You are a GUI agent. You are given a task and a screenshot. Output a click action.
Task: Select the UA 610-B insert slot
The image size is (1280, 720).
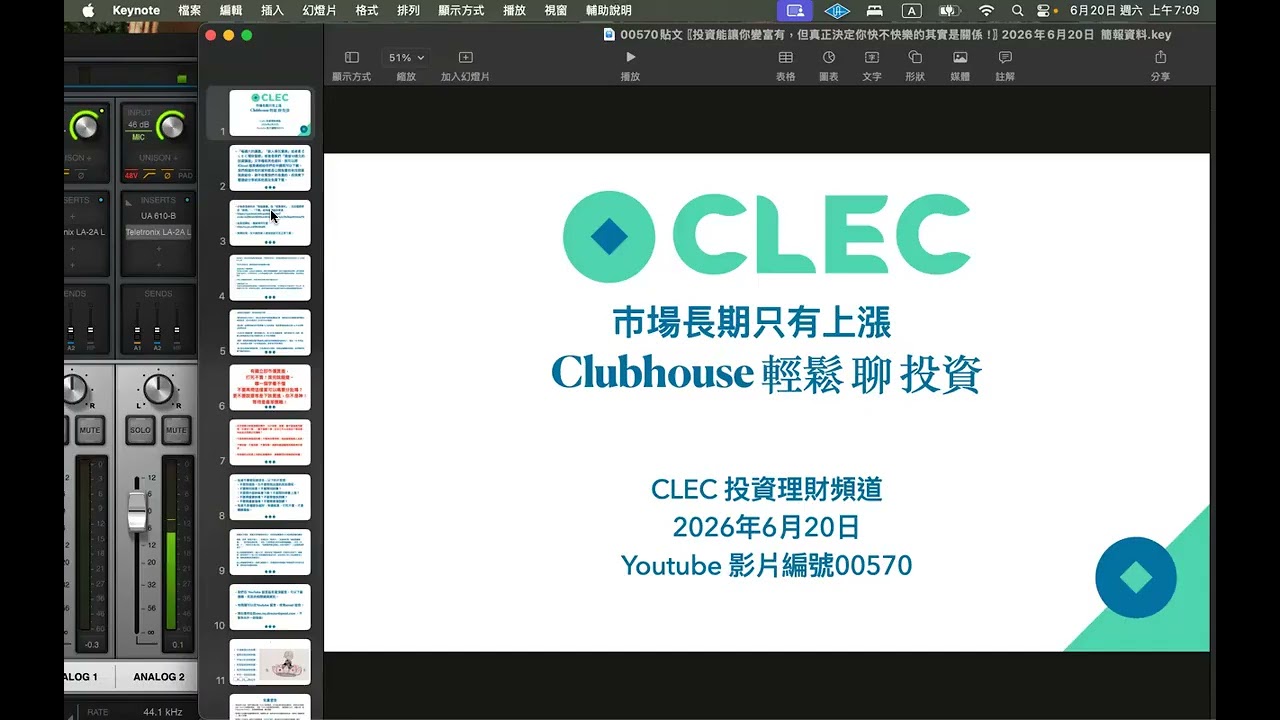pyautogui.click(x=158, y=216)
